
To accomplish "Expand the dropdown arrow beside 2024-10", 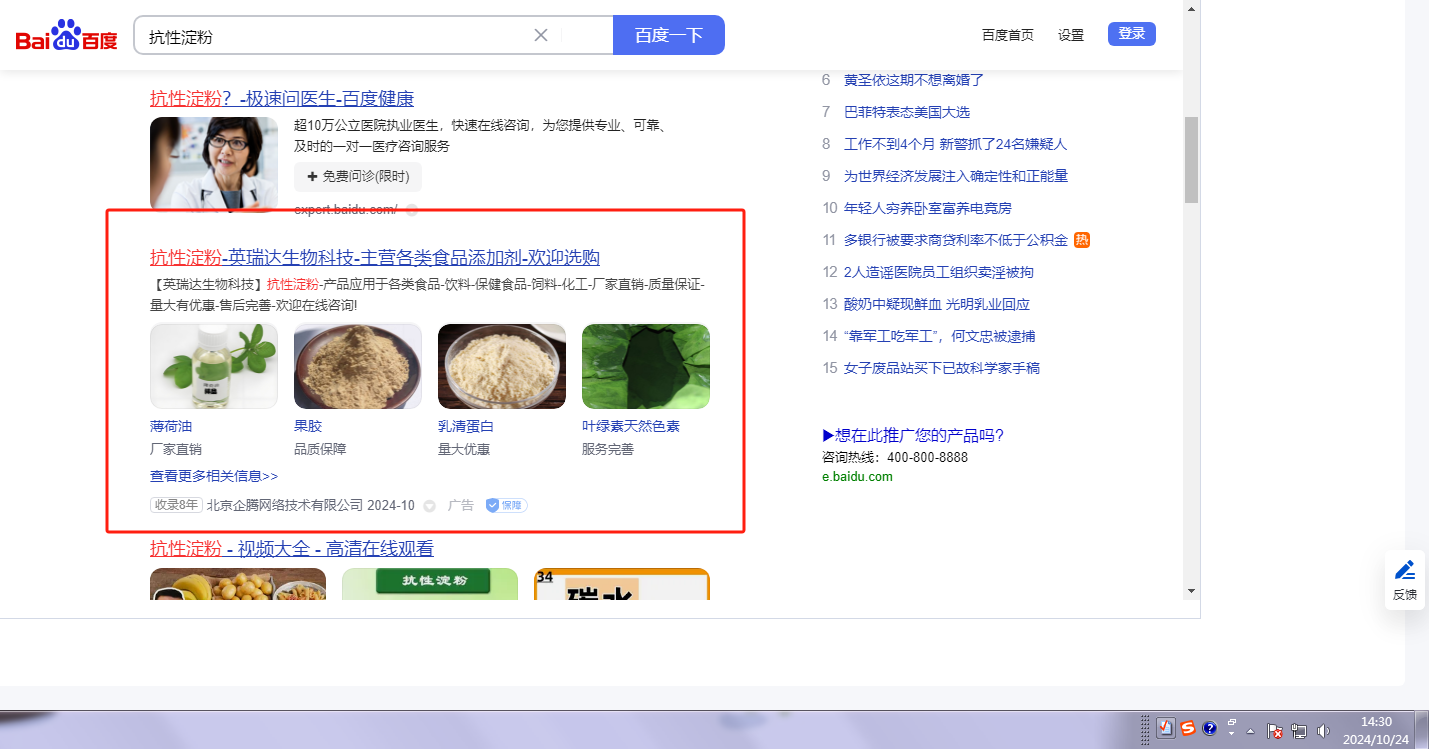I will 429,506.
